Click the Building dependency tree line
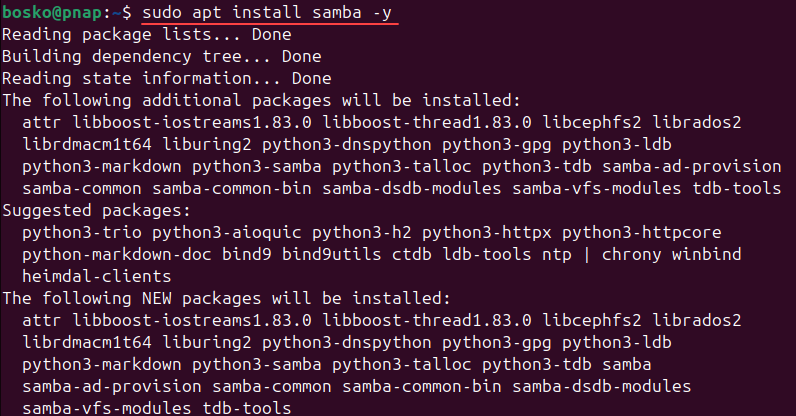This screenshot has width=796, height=416. click(x=161, y=56)
